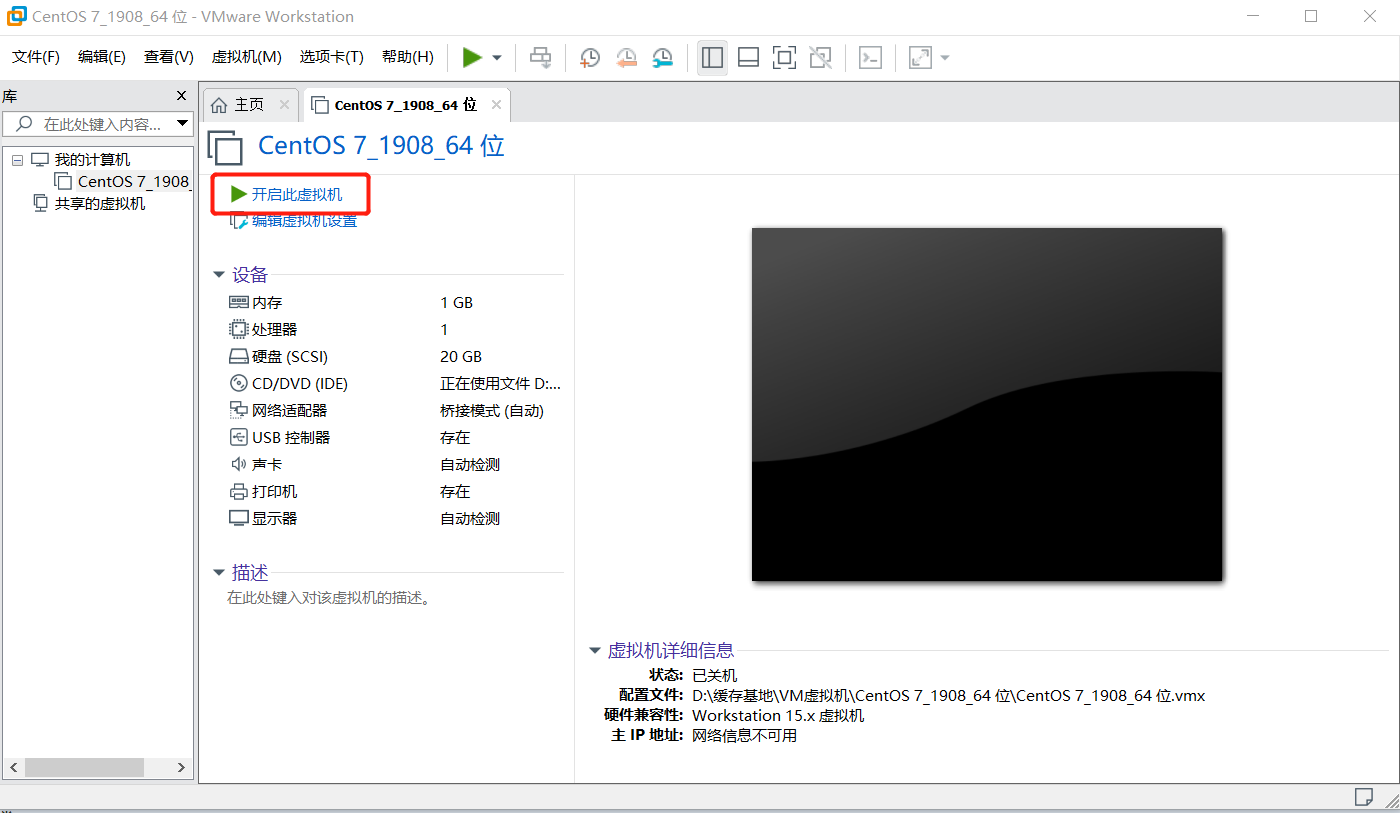Open the 查看(V) menu
This screenshot has height=813, width=1400.
point(169,57)
